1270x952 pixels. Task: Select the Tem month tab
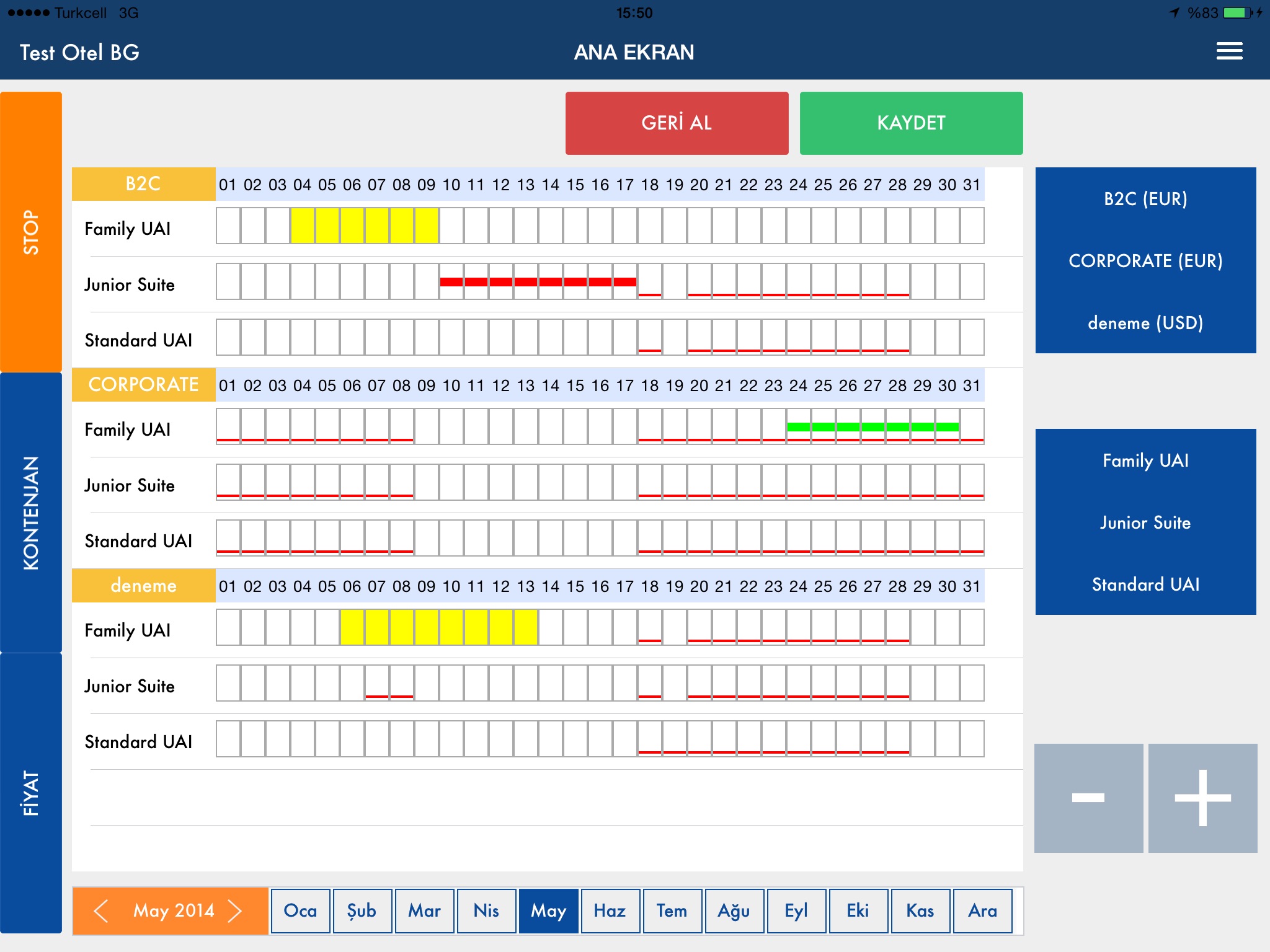click(672, 911)
